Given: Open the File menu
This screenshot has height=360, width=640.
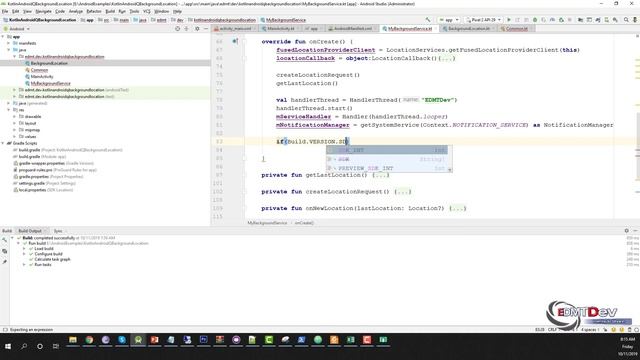Looking at the screenshot, I should [x=5, y=11].
